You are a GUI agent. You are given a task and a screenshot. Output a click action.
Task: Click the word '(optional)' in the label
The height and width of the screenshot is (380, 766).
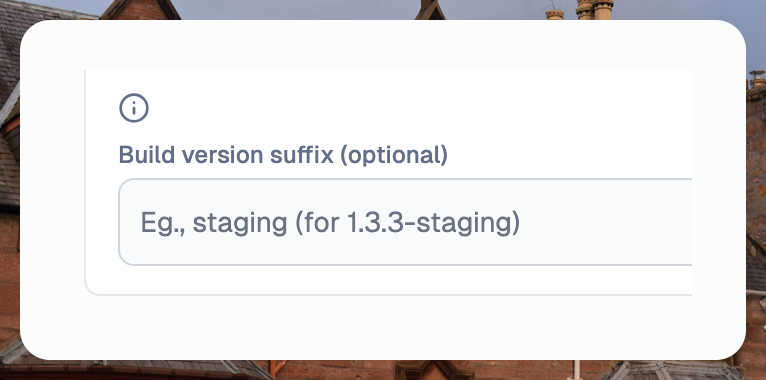pos(394,155)
